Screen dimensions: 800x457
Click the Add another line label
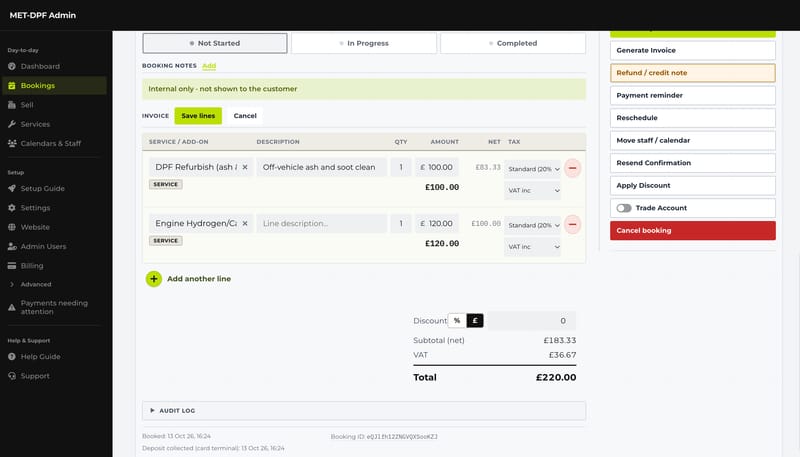pos(199,279)
